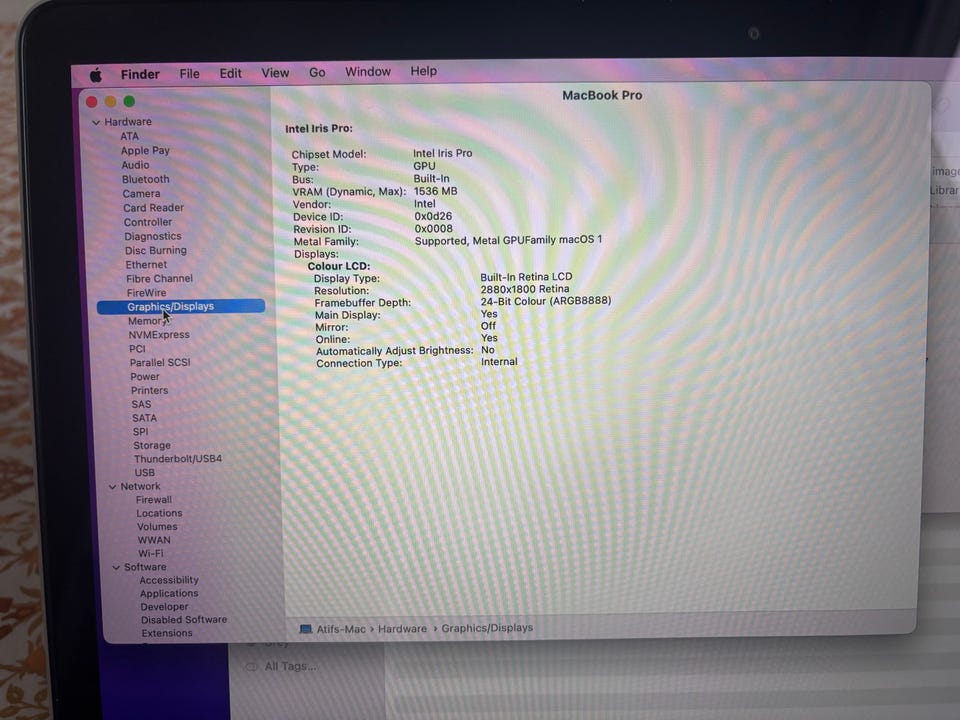This screenshot has width=960, height=720.
Task: Select Audio in the sidebar
Action: (x=135, y=165)
